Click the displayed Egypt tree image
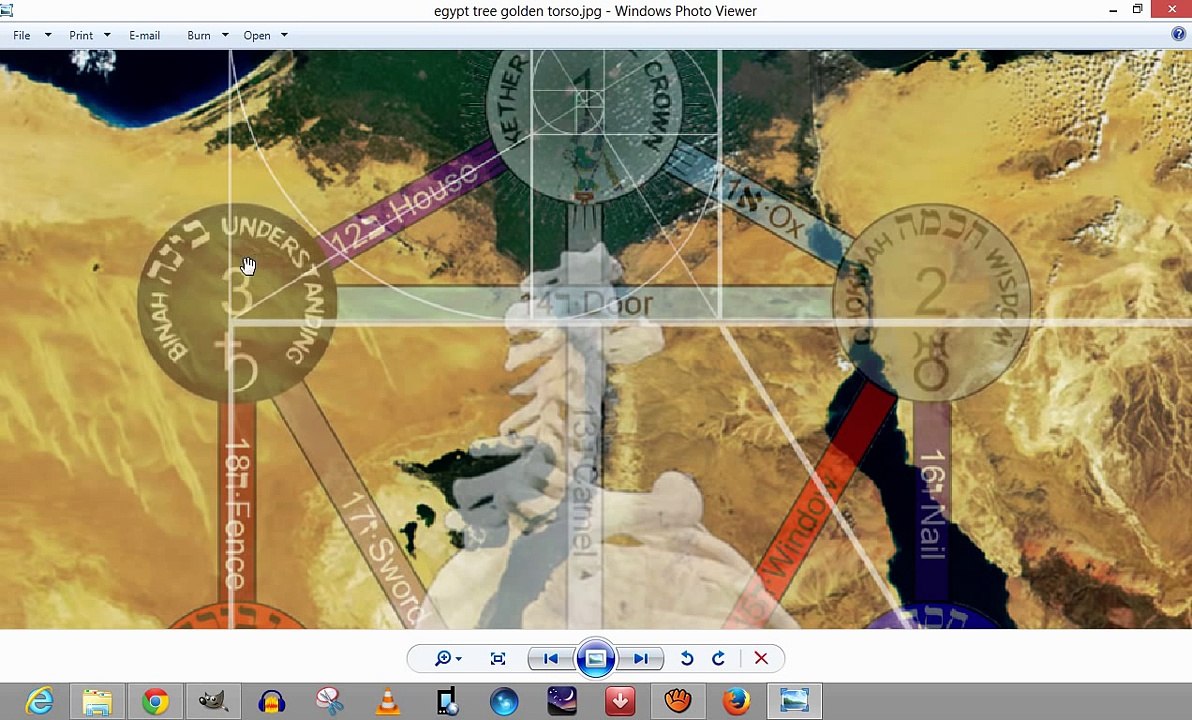 click(596, 339)
